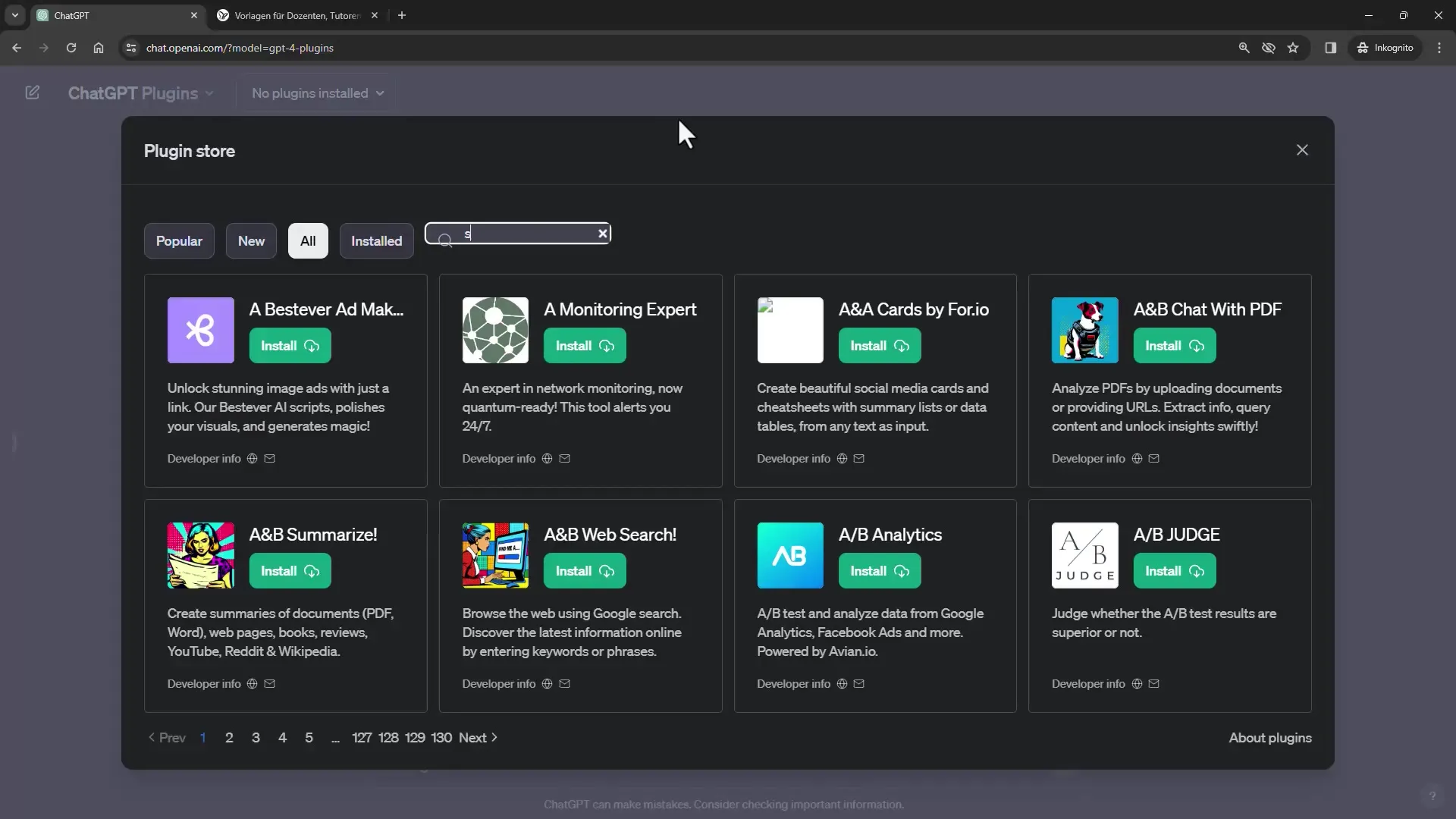
Task: Click the A&B Summarize! plugin icon
Action: 201,555
